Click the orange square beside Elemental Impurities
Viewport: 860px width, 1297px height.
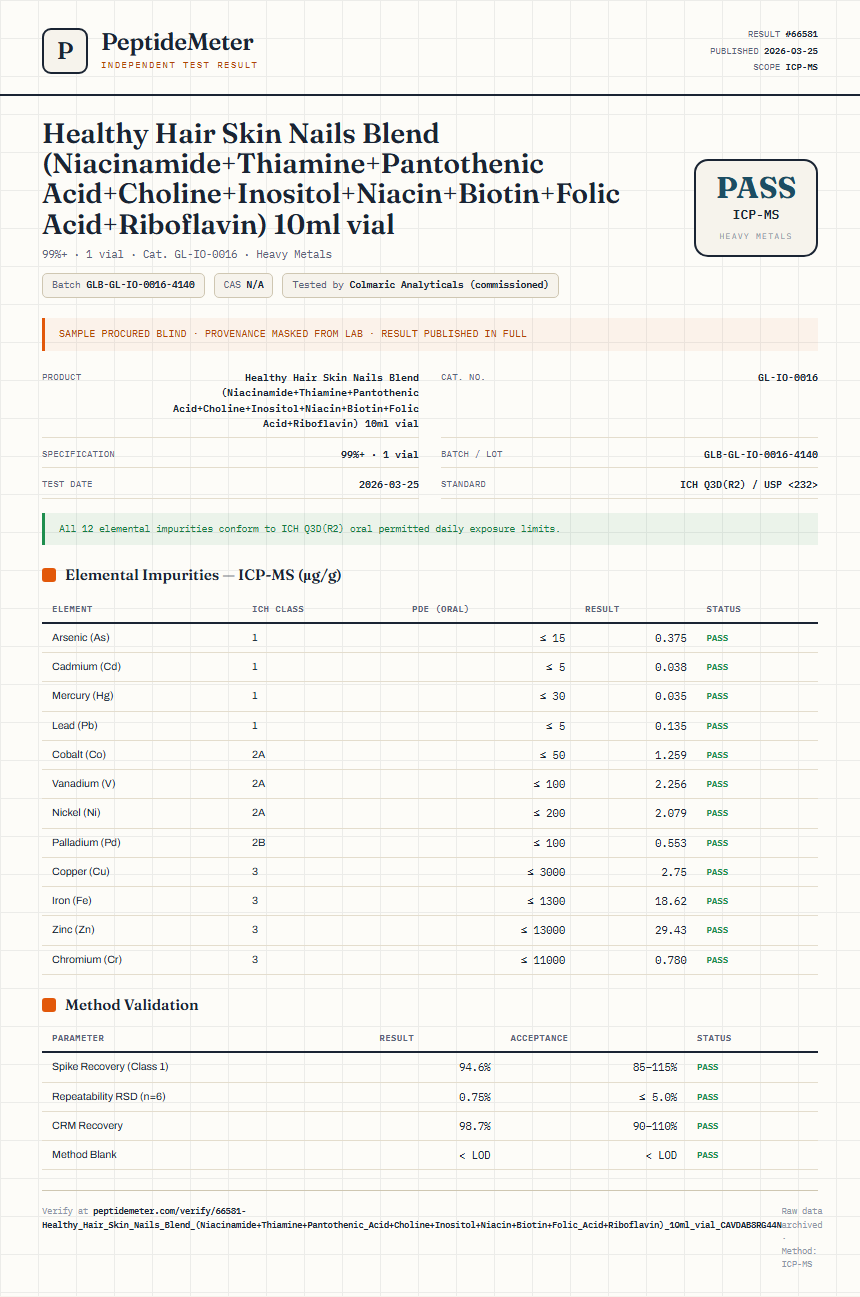tap(49, 575)
